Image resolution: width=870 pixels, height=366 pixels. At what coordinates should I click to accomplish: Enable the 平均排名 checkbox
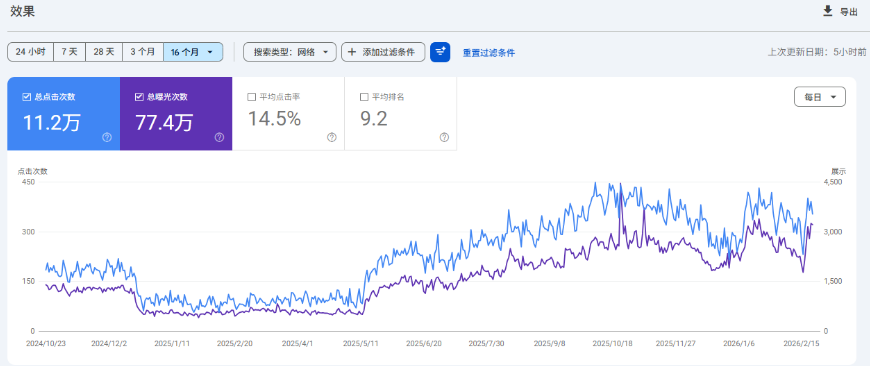tap(364, 97)
